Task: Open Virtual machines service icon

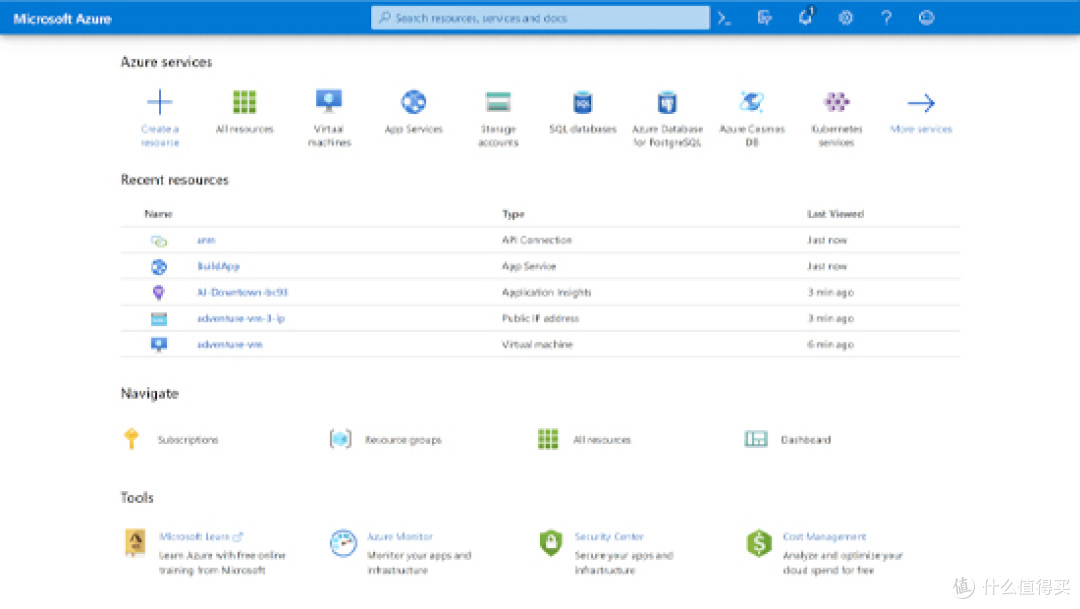Action: pos(329,102)
